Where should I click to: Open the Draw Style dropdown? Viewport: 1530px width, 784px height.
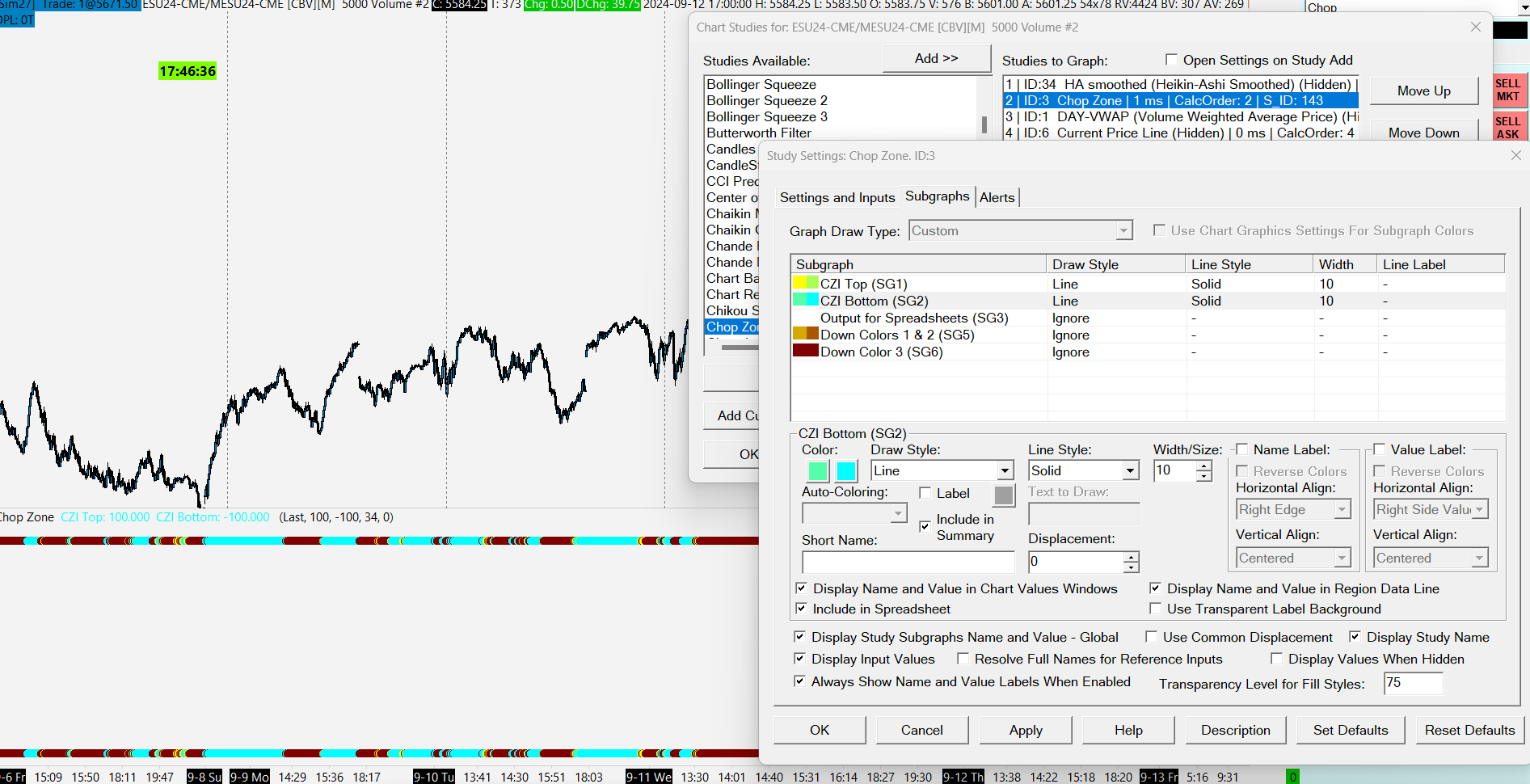(x=1005, y=470)
